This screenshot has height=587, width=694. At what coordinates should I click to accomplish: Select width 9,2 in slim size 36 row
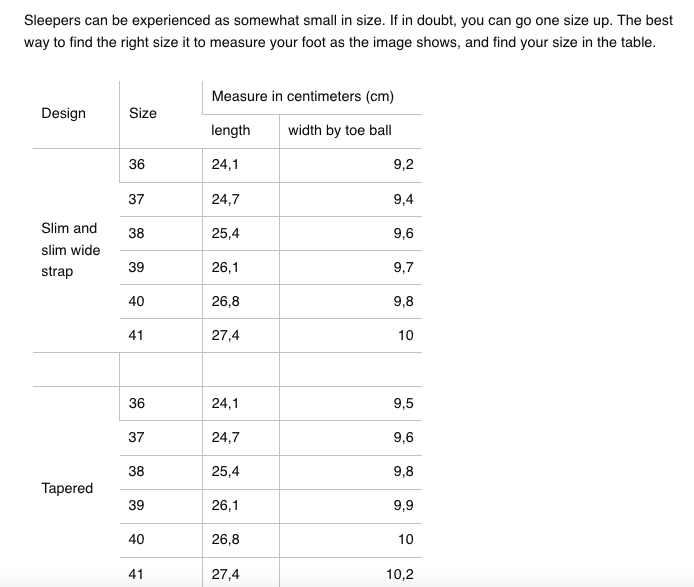[x=403, y=164]
